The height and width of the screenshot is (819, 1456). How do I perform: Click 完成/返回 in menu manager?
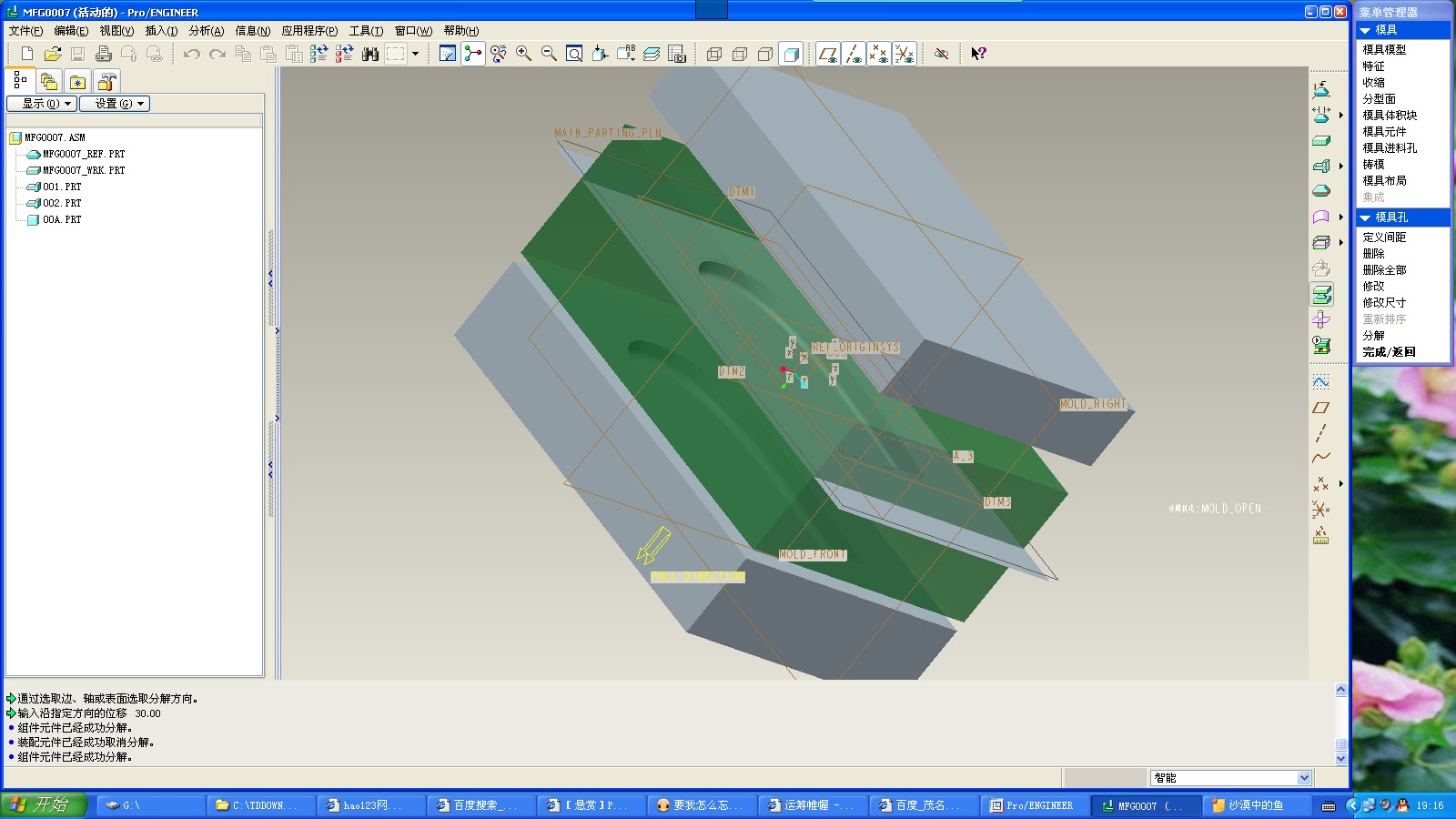click(1389, 352)
